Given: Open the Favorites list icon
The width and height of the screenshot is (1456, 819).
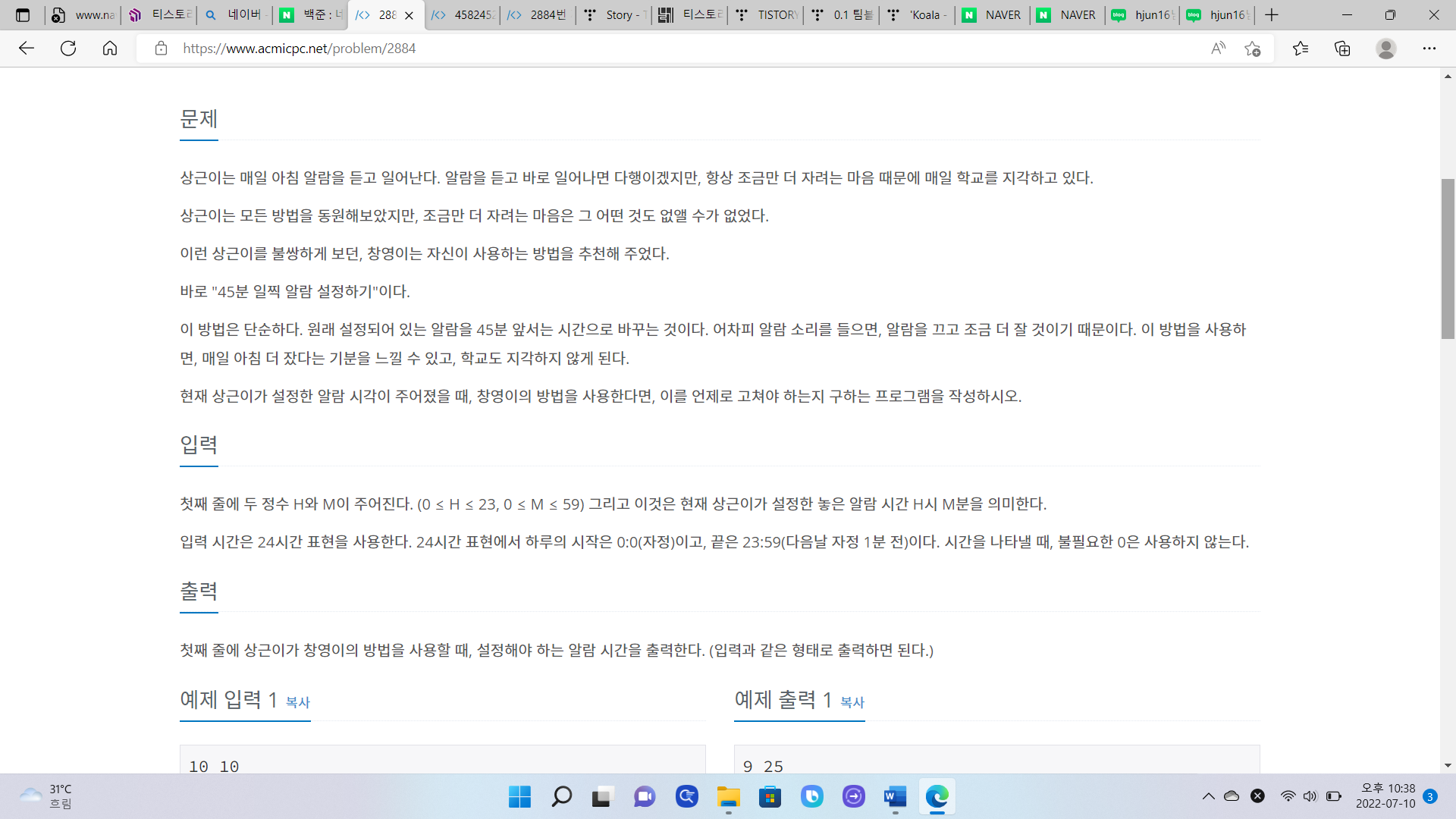Looking at the screenshot, I should 1301,49.
